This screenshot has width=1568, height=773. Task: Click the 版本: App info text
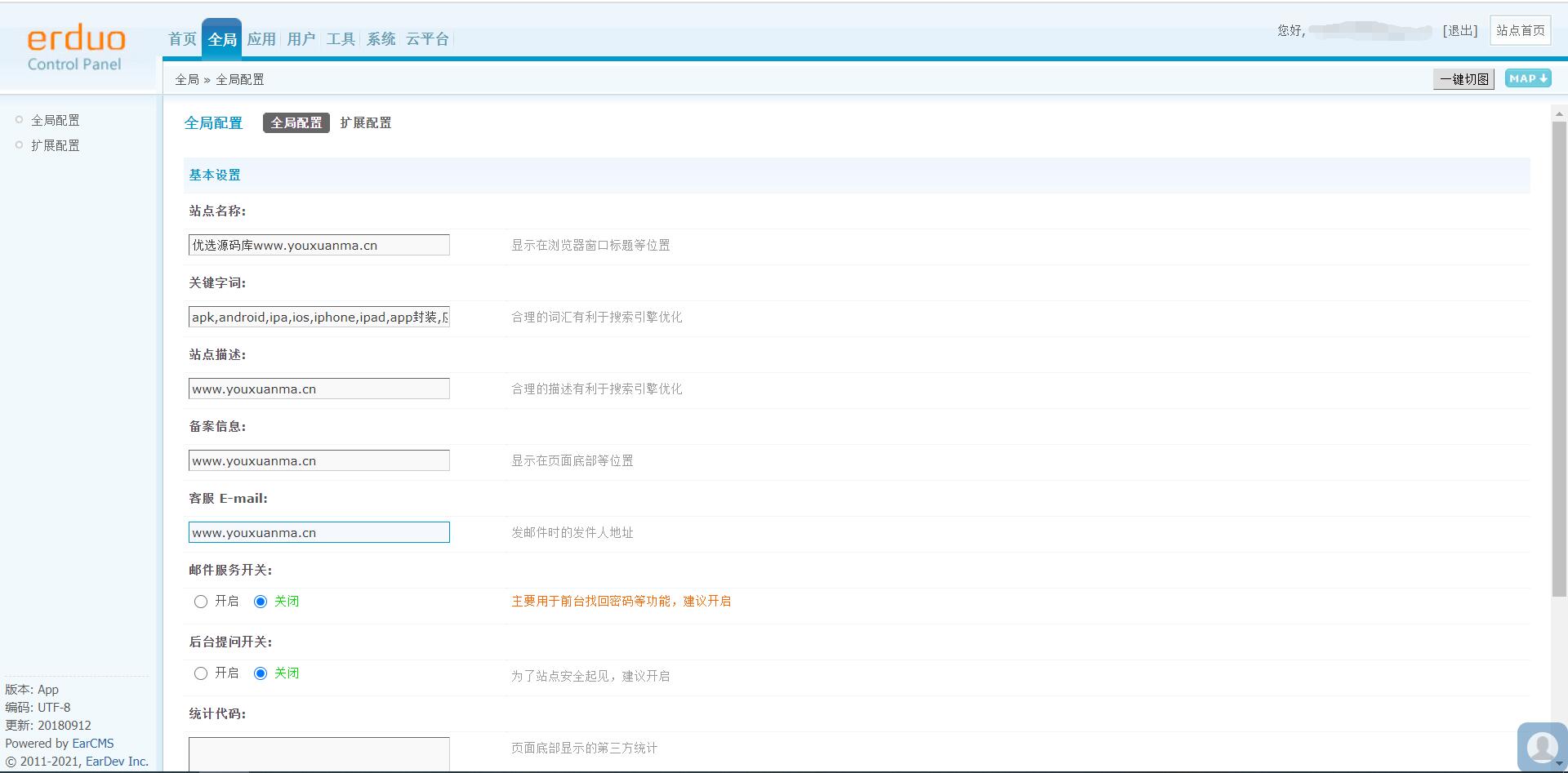tap(32, 690)
